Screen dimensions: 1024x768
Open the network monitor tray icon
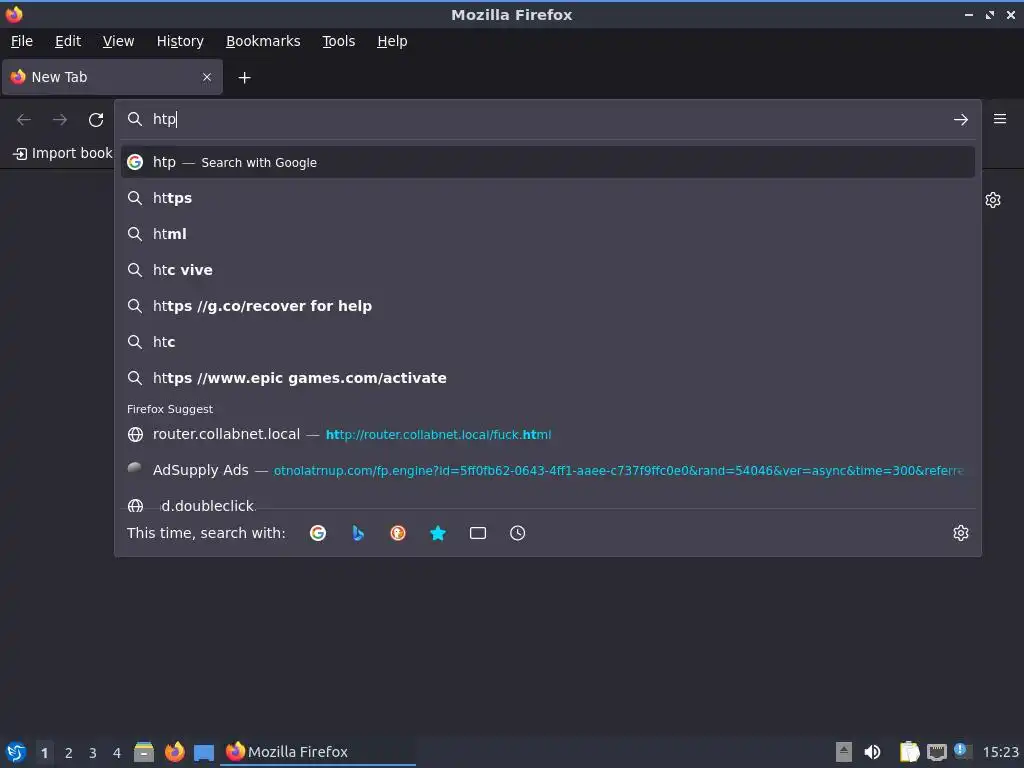(937, 752)
